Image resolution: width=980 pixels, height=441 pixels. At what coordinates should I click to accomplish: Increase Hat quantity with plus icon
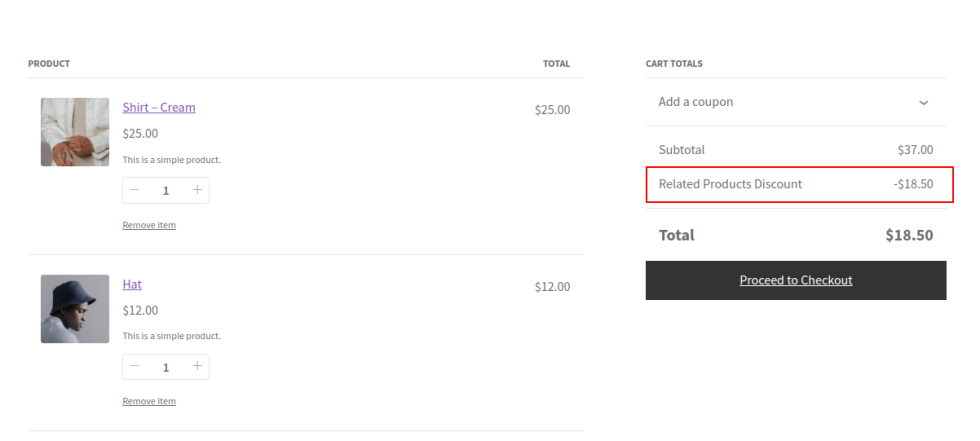coord(197,367)
